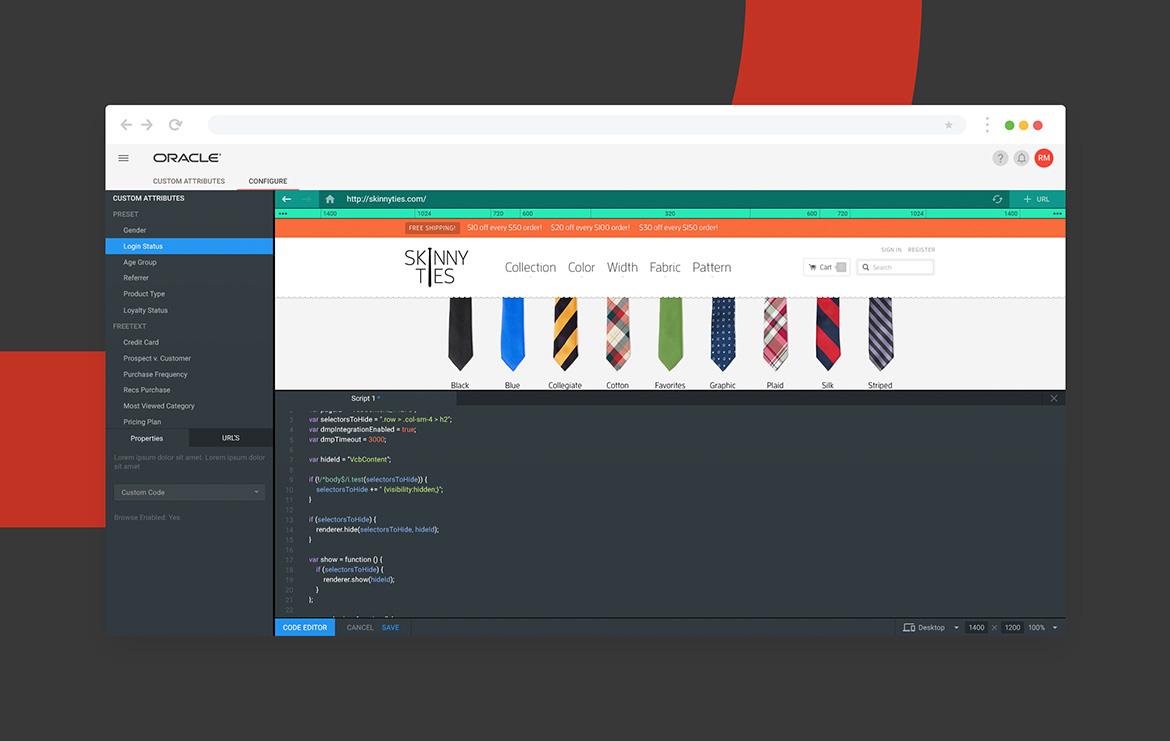Open the Fabric menu on the site
1170x741 pixels.
[665, 267]
